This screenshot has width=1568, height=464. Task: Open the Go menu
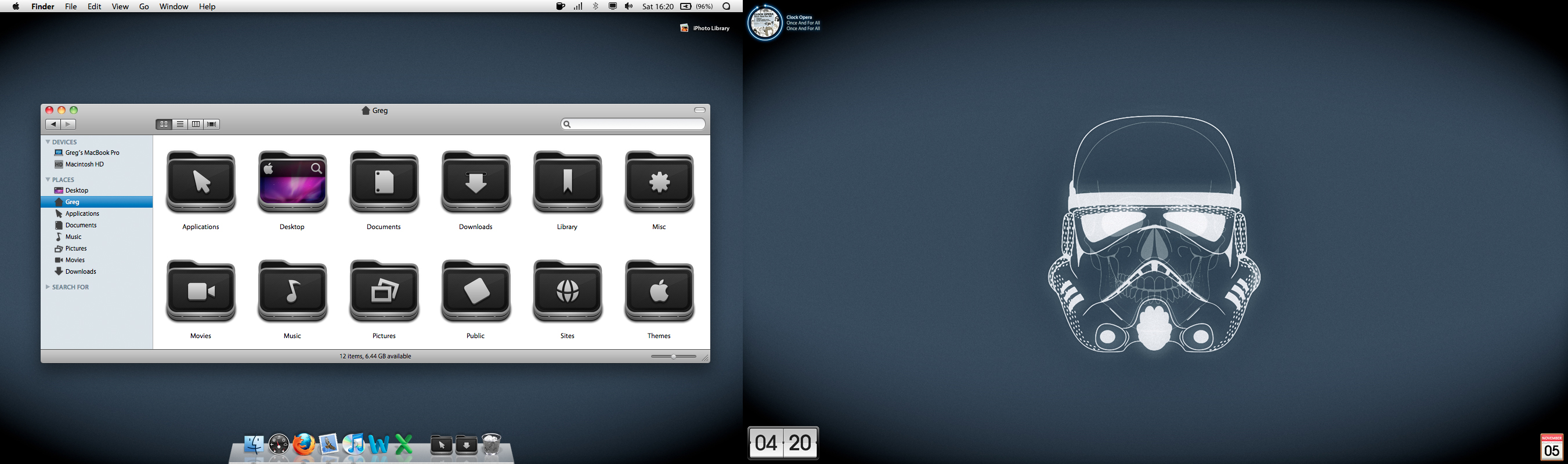(x=144, y=6)
